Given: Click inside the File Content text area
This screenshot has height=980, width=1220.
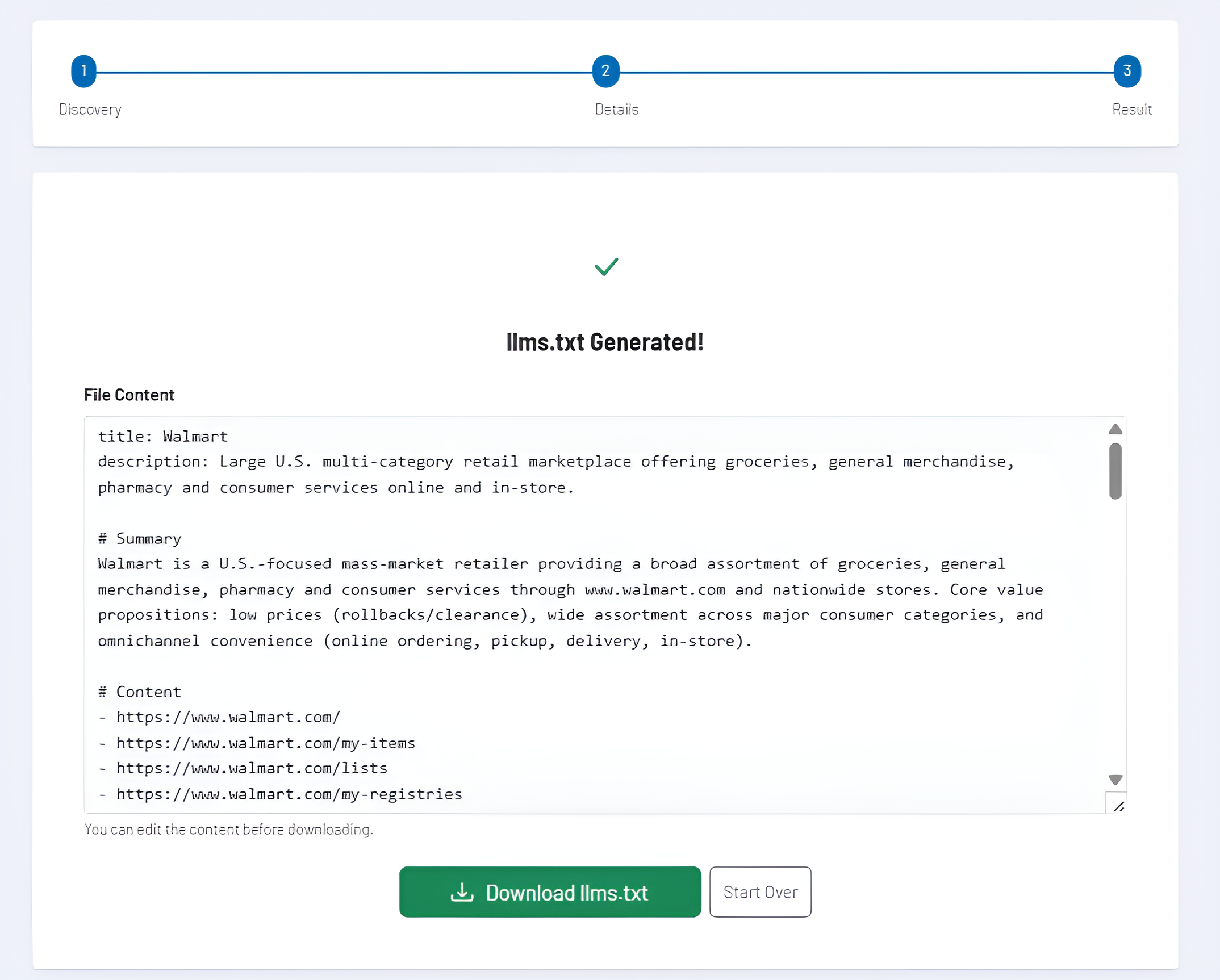Looking at the screenshot, I should [x=605, y=614].
